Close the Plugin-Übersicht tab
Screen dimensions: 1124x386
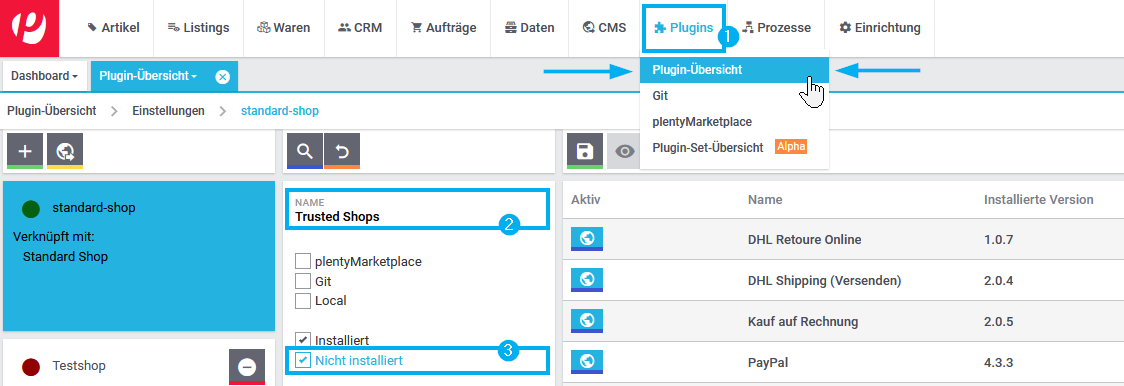click(222, 77)
